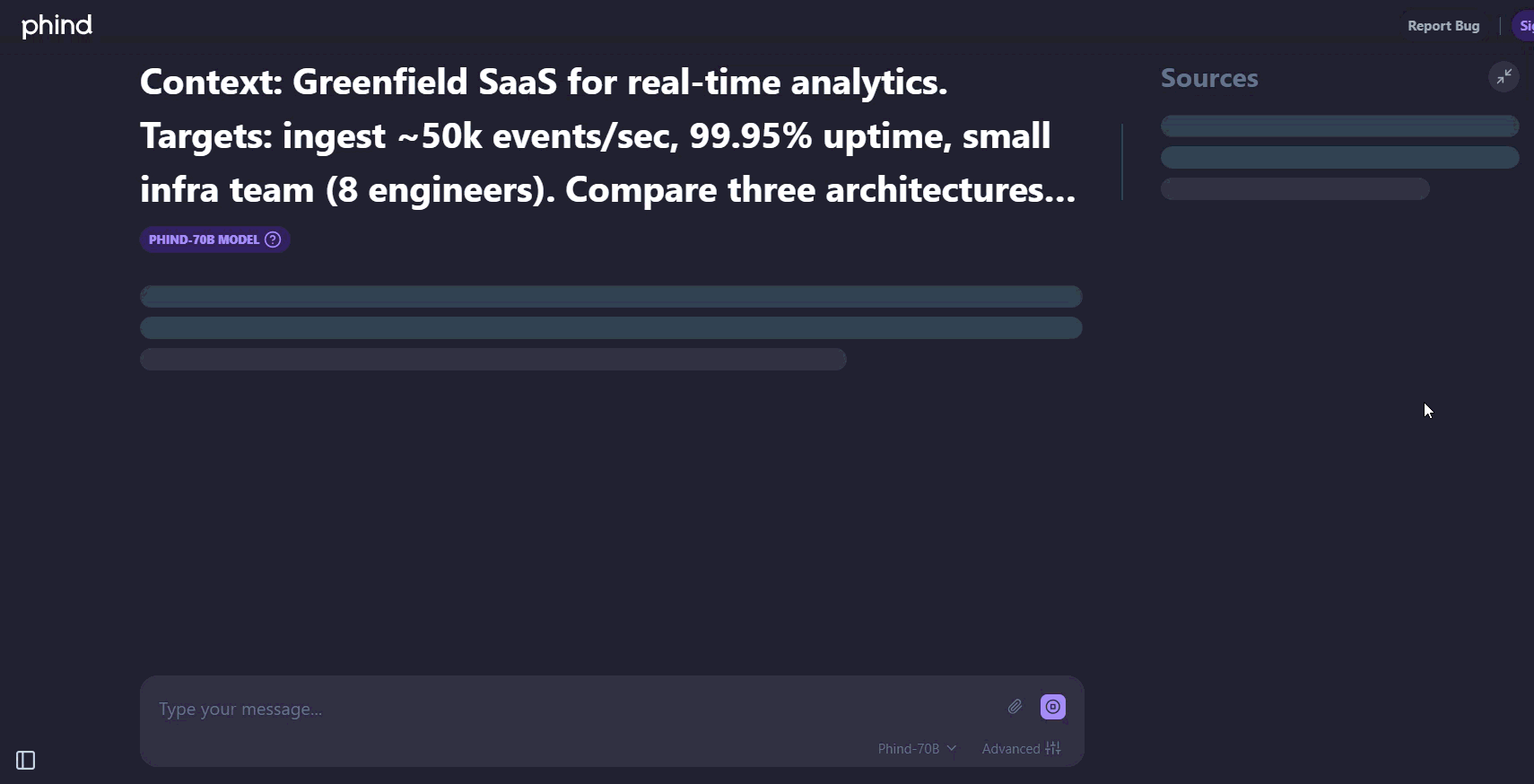
Task: Click the phind logo
Action: click(57, 26)
